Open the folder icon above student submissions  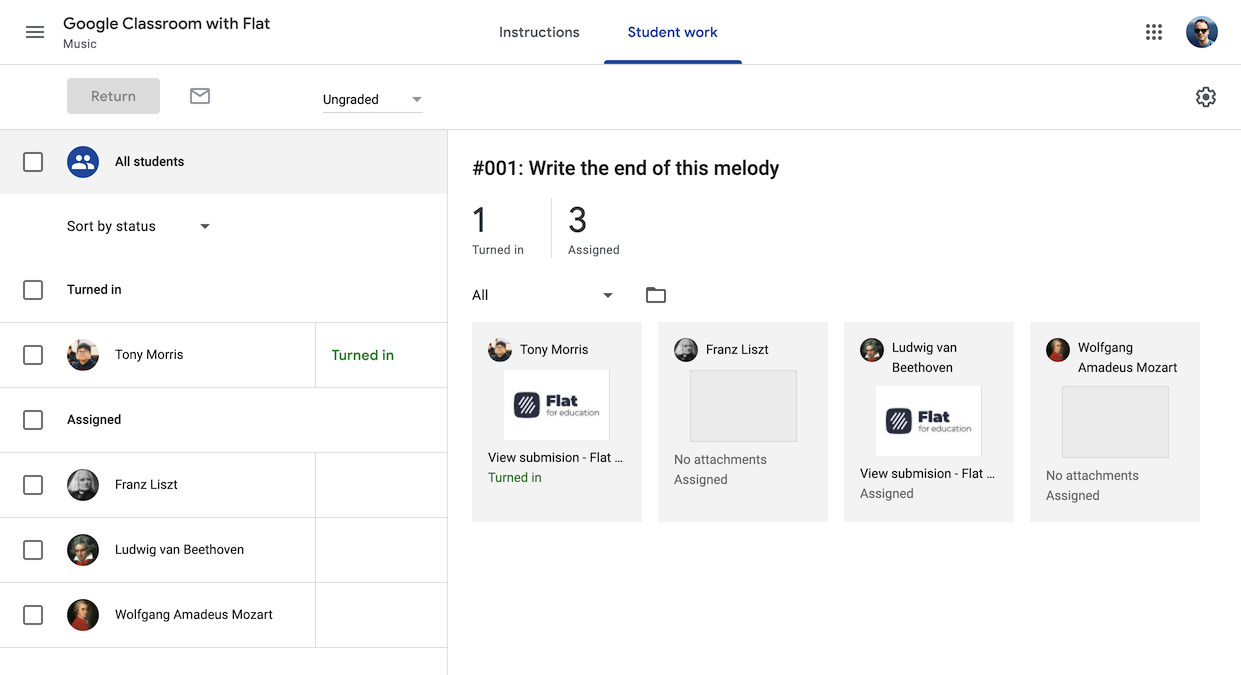[x=656, y=294]
